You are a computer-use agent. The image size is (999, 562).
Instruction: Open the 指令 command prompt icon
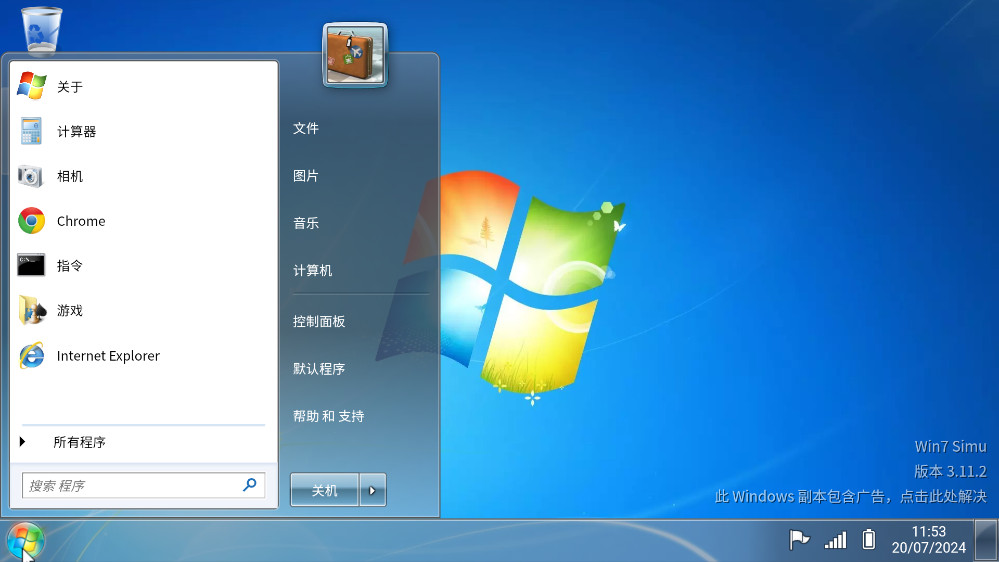pyautogui.click(x=32, y=266)
